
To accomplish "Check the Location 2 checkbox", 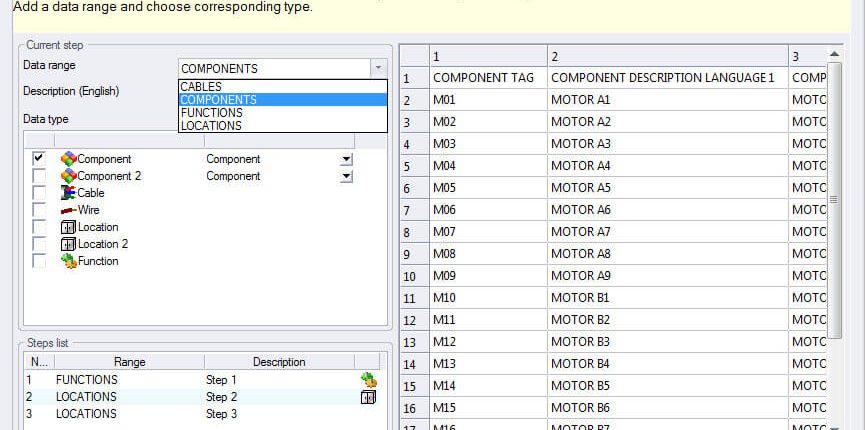I will [x=39, y=244].
